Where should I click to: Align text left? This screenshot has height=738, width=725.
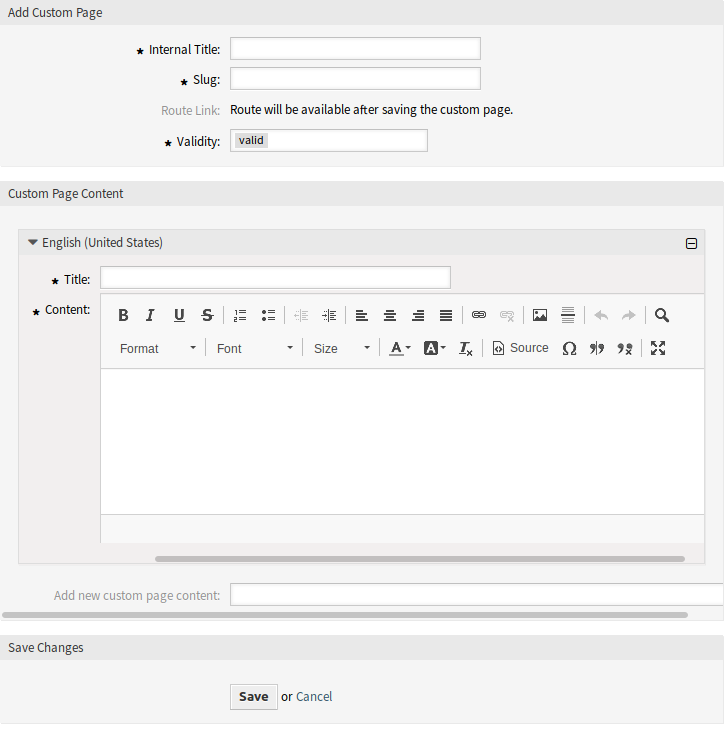click(x=362, y=315)
